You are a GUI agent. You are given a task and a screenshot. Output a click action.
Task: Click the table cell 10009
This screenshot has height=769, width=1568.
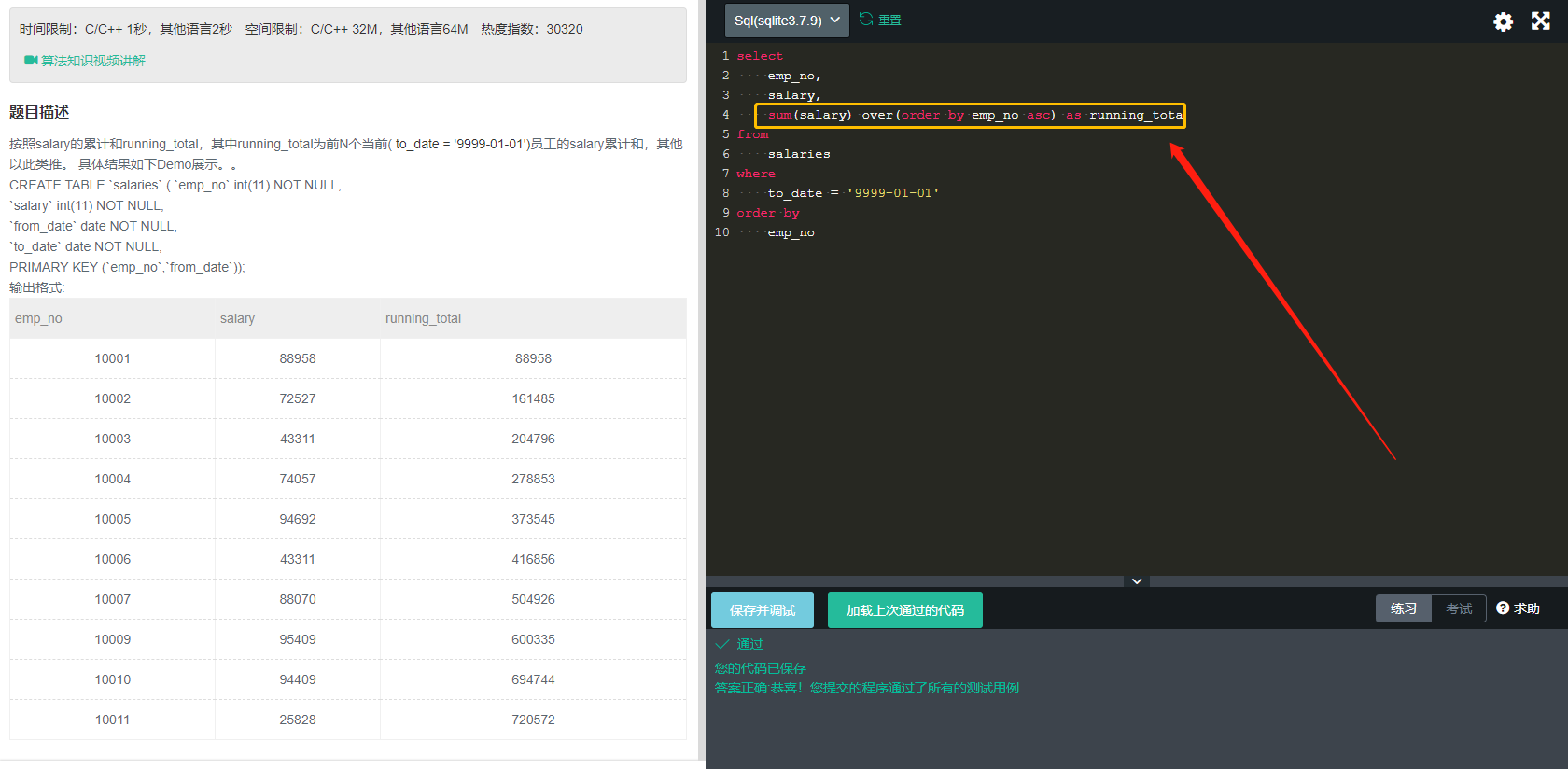point(112,639)
